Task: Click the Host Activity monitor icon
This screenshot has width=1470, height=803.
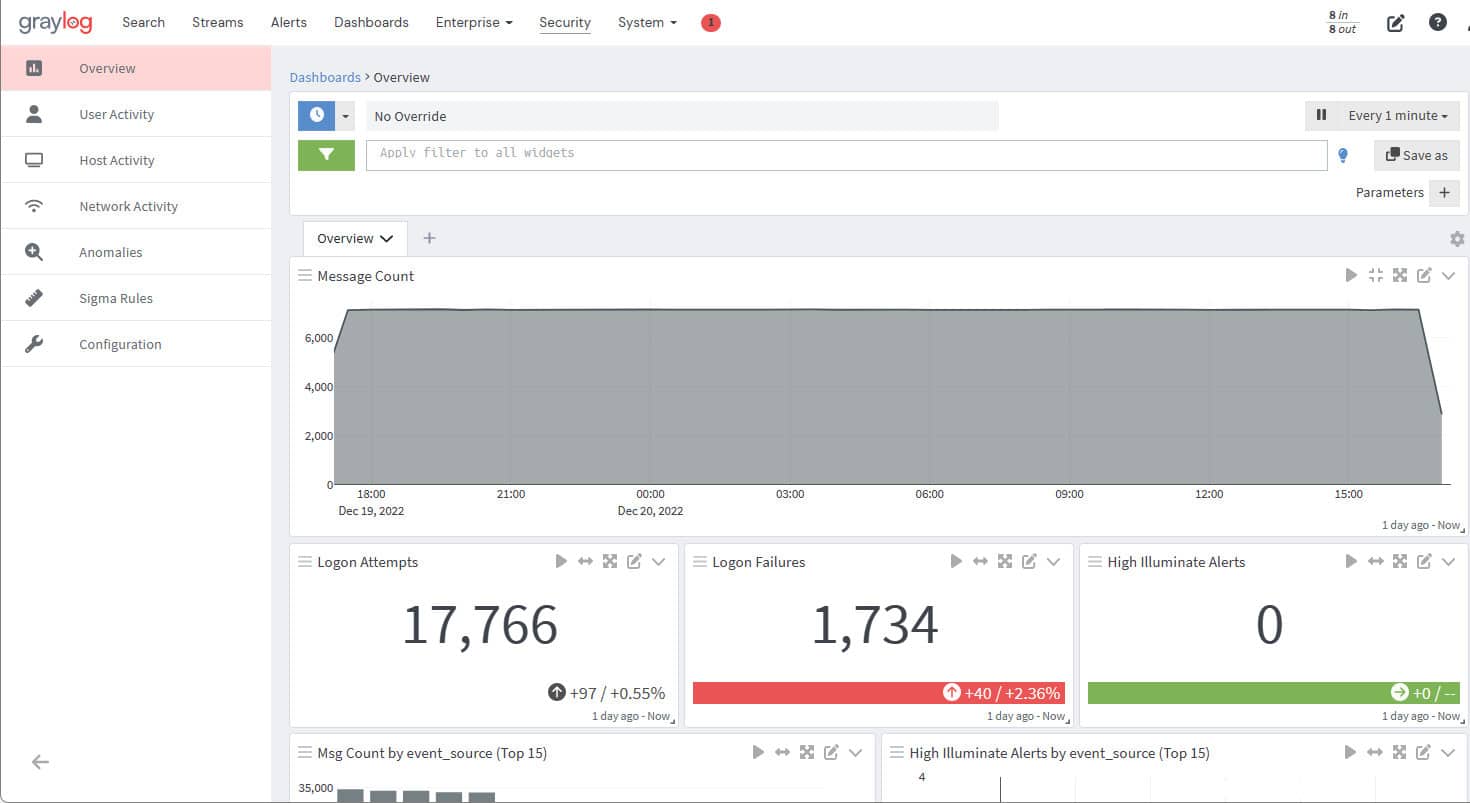Action: (34, 160)
